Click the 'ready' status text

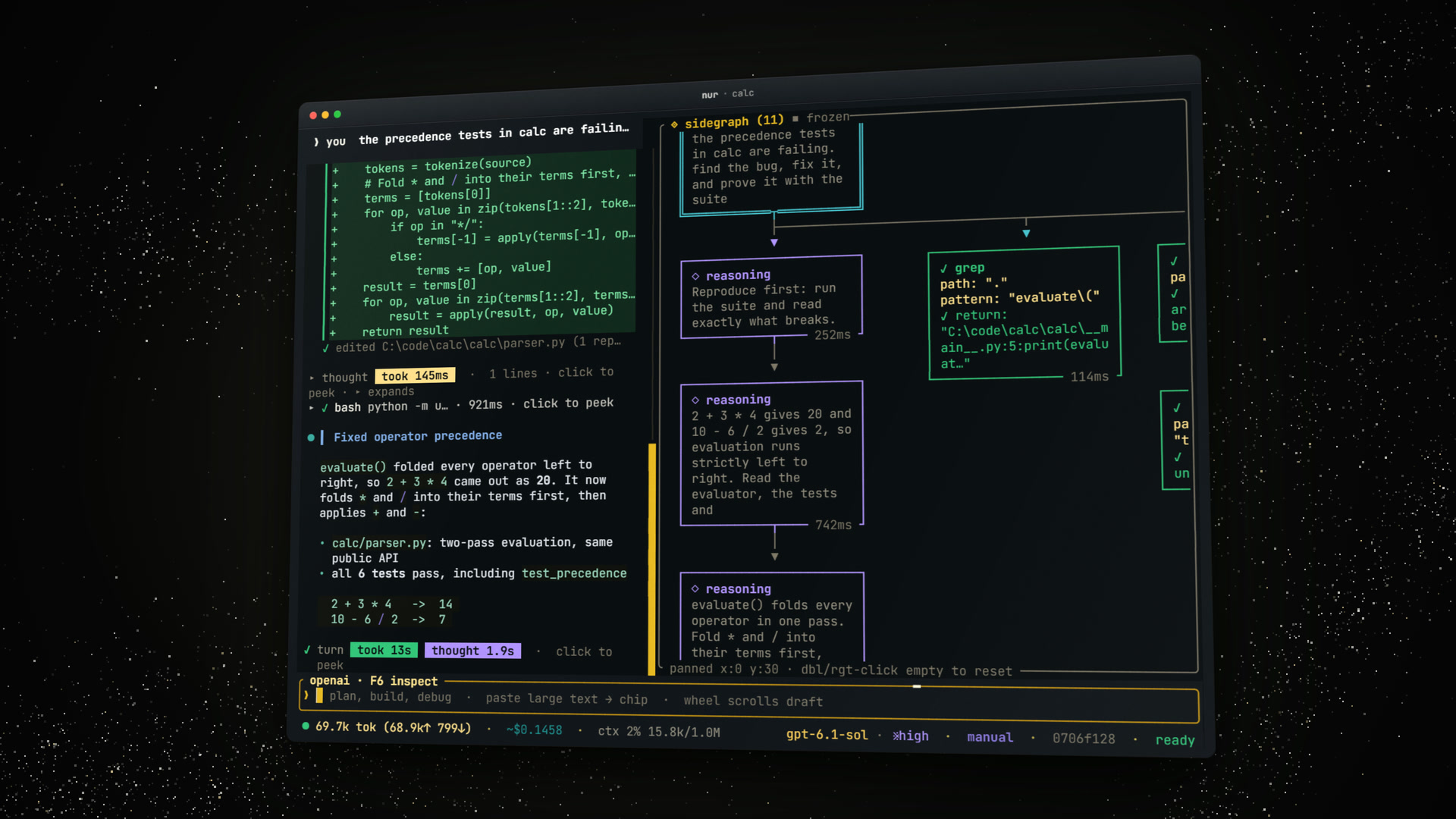1175,740
